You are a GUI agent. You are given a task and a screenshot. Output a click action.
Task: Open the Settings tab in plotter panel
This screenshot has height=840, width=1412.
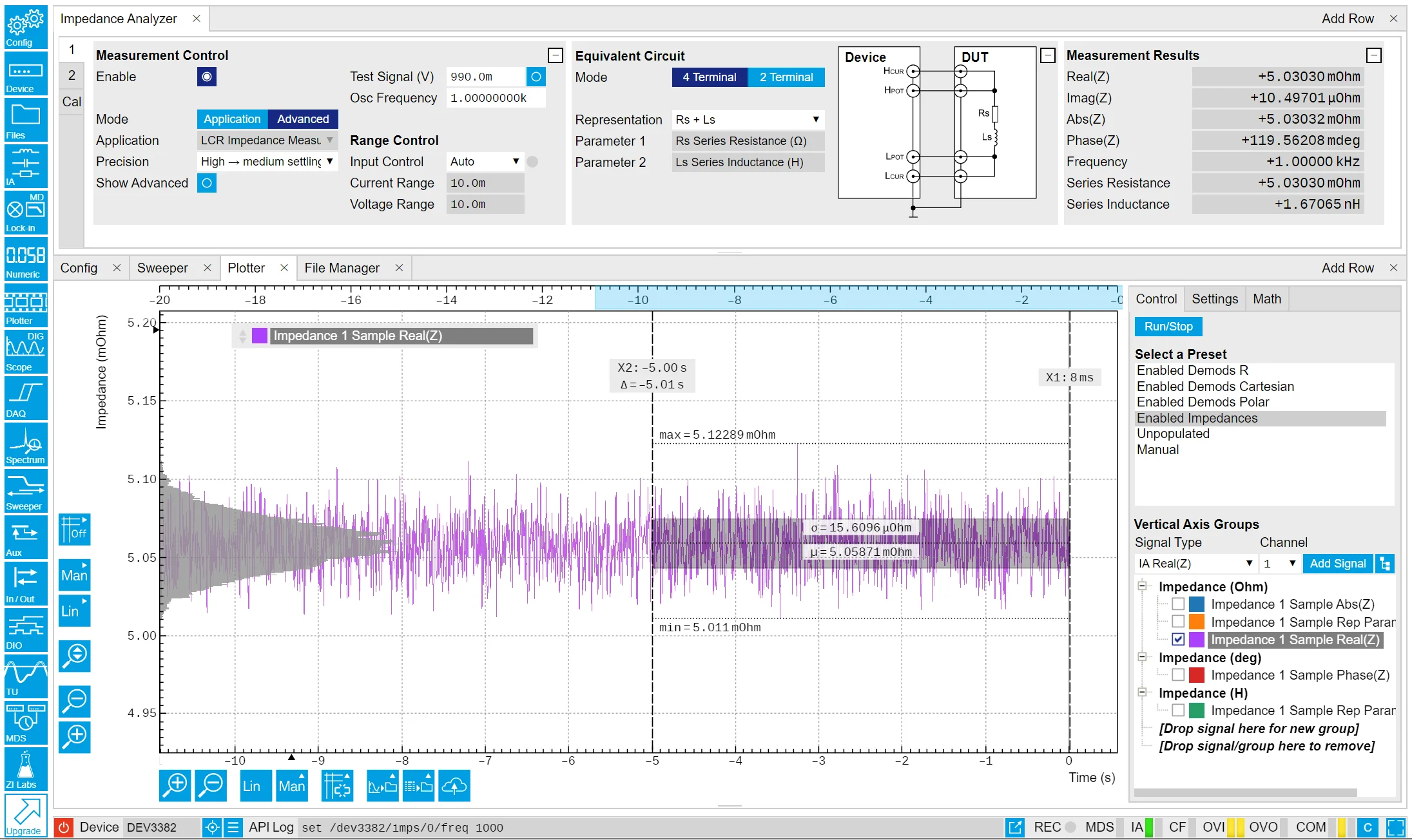coord(1215,299)
